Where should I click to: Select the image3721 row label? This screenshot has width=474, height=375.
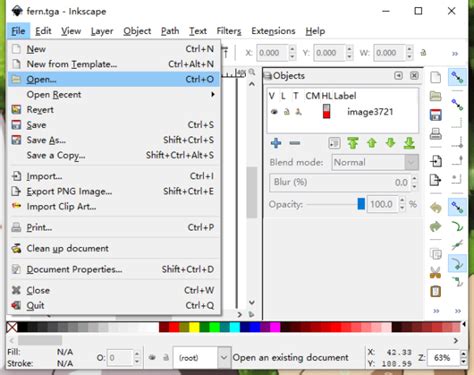pyautogui.click(x=370, y=112)
